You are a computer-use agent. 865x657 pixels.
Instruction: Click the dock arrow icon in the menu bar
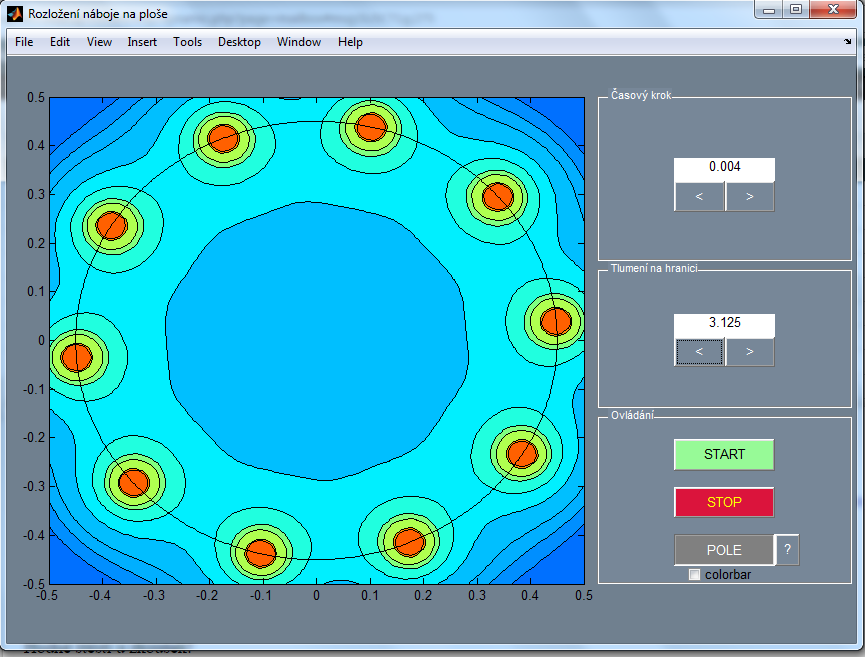click(x=847, y=42)
